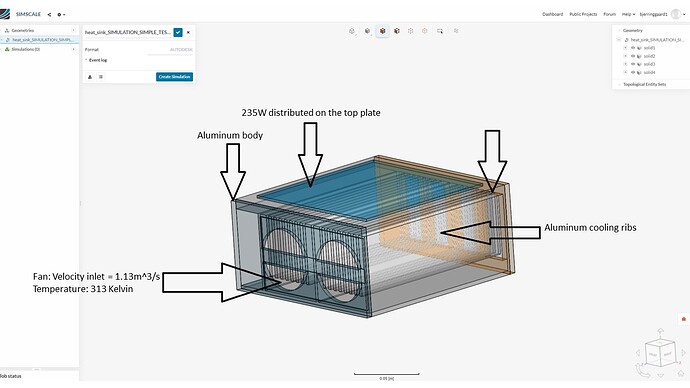Select solid3 in geometry tree
The image size is (690, 388).
click(650, 64)
